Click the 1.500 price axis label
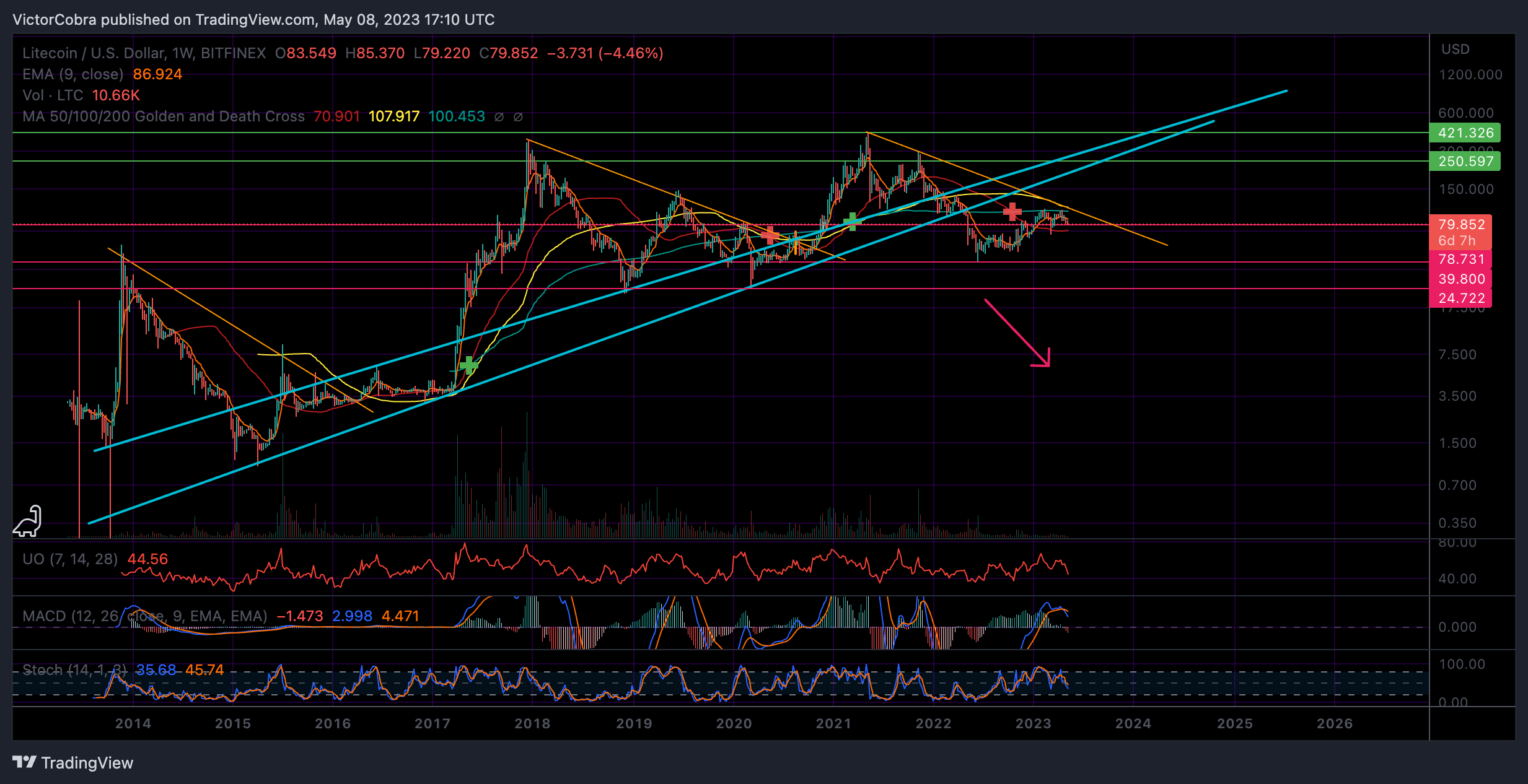 pos(1457,443)
